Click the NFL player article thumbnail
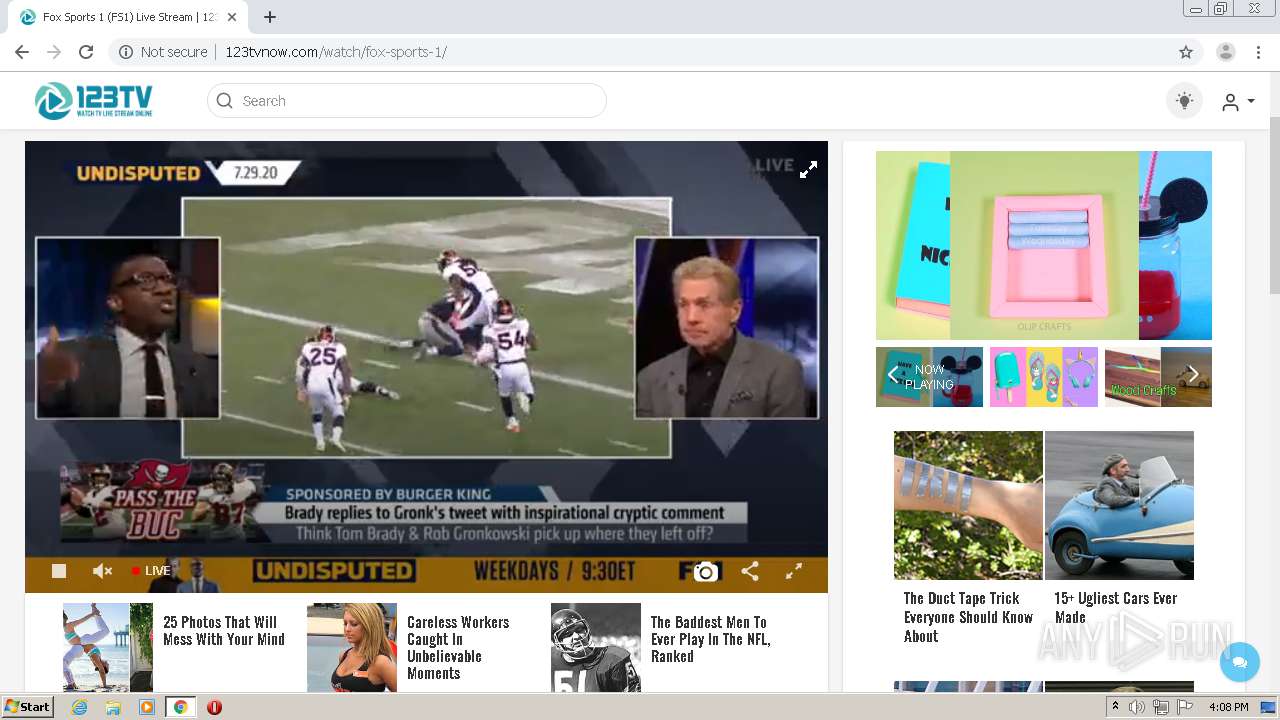The height and width of the screenshot is (720, 1280). [596, 647]
